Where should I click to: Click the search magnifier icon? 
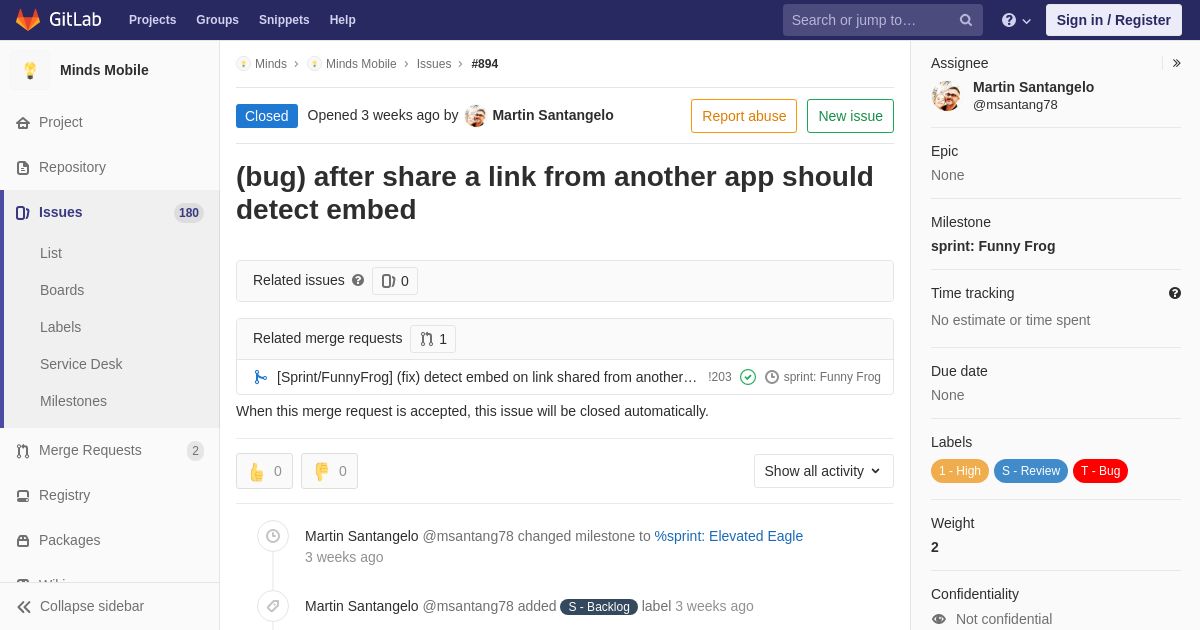pos(966,20)
